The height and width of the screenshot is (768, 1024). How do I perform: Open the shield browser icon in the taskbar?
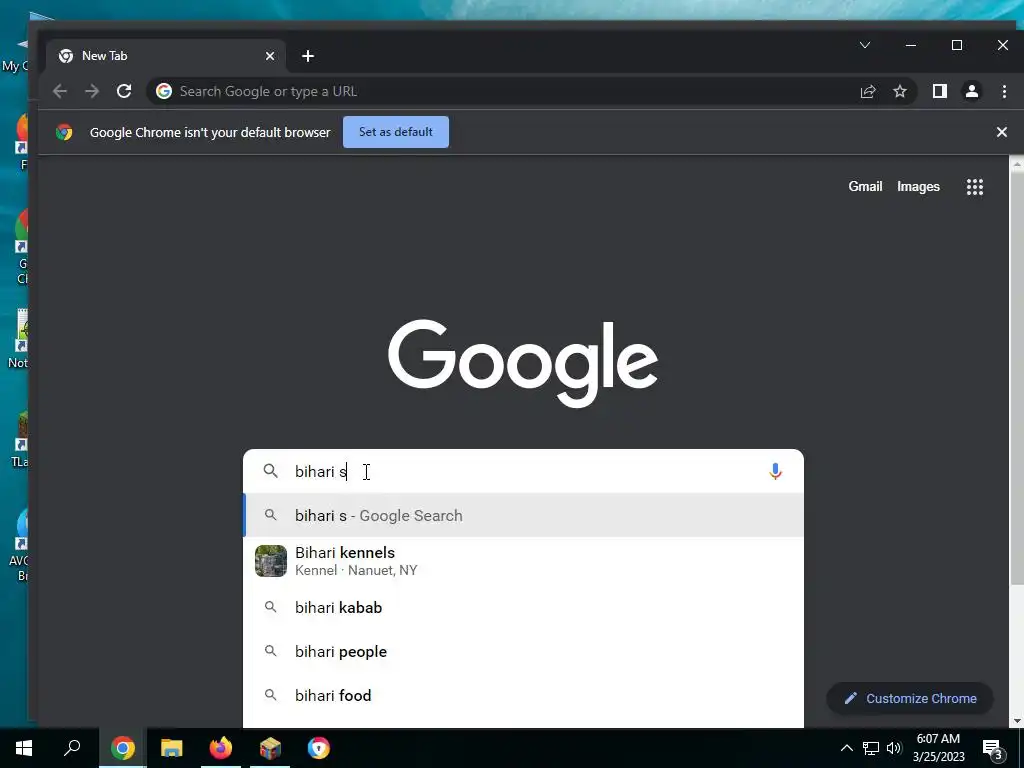click(x=319, y=748)
